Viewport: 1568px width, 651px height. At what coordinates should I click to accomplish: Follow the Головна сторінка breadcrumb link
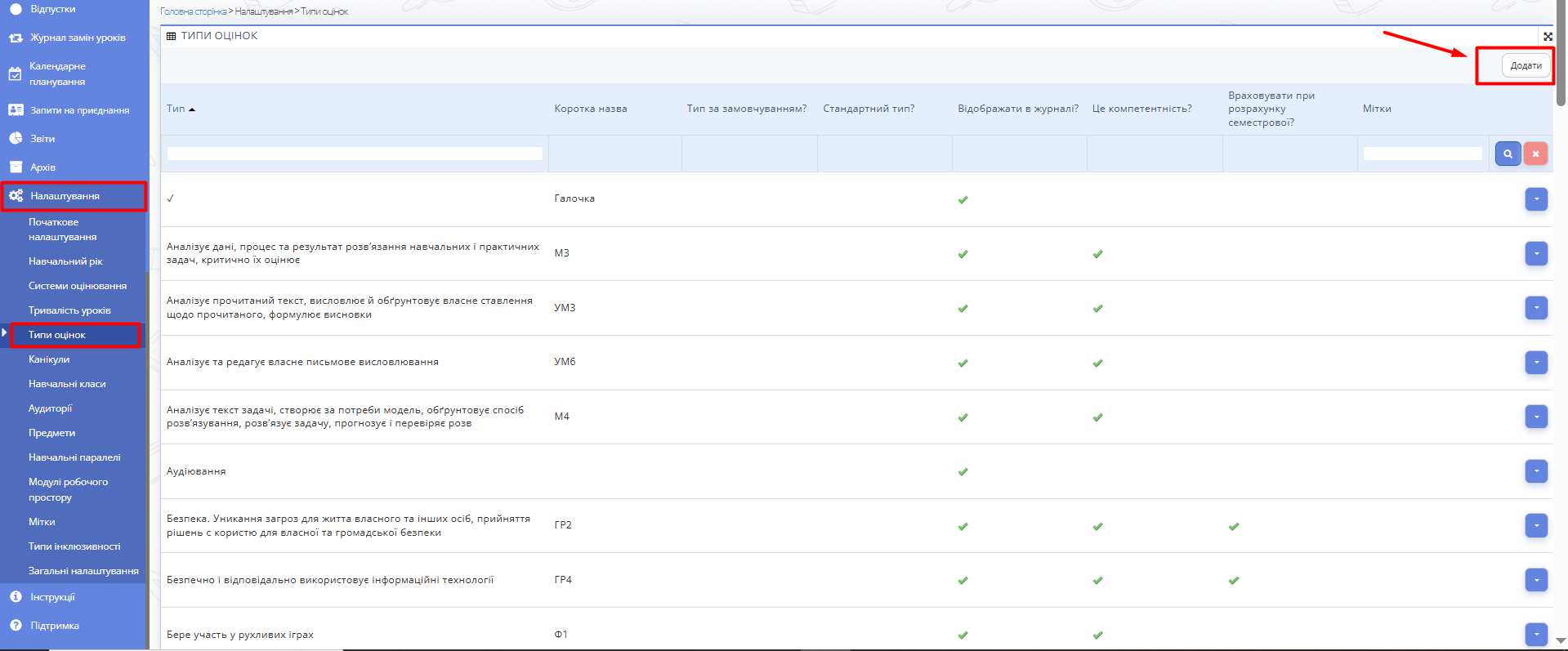tap(193, 11)
